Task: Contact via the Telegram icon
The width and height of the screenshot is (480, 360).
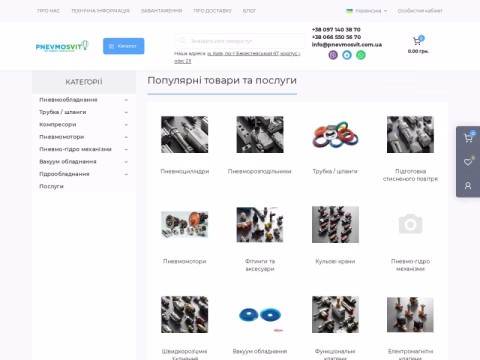Action: pyautogui.click(x=347, y=55)
